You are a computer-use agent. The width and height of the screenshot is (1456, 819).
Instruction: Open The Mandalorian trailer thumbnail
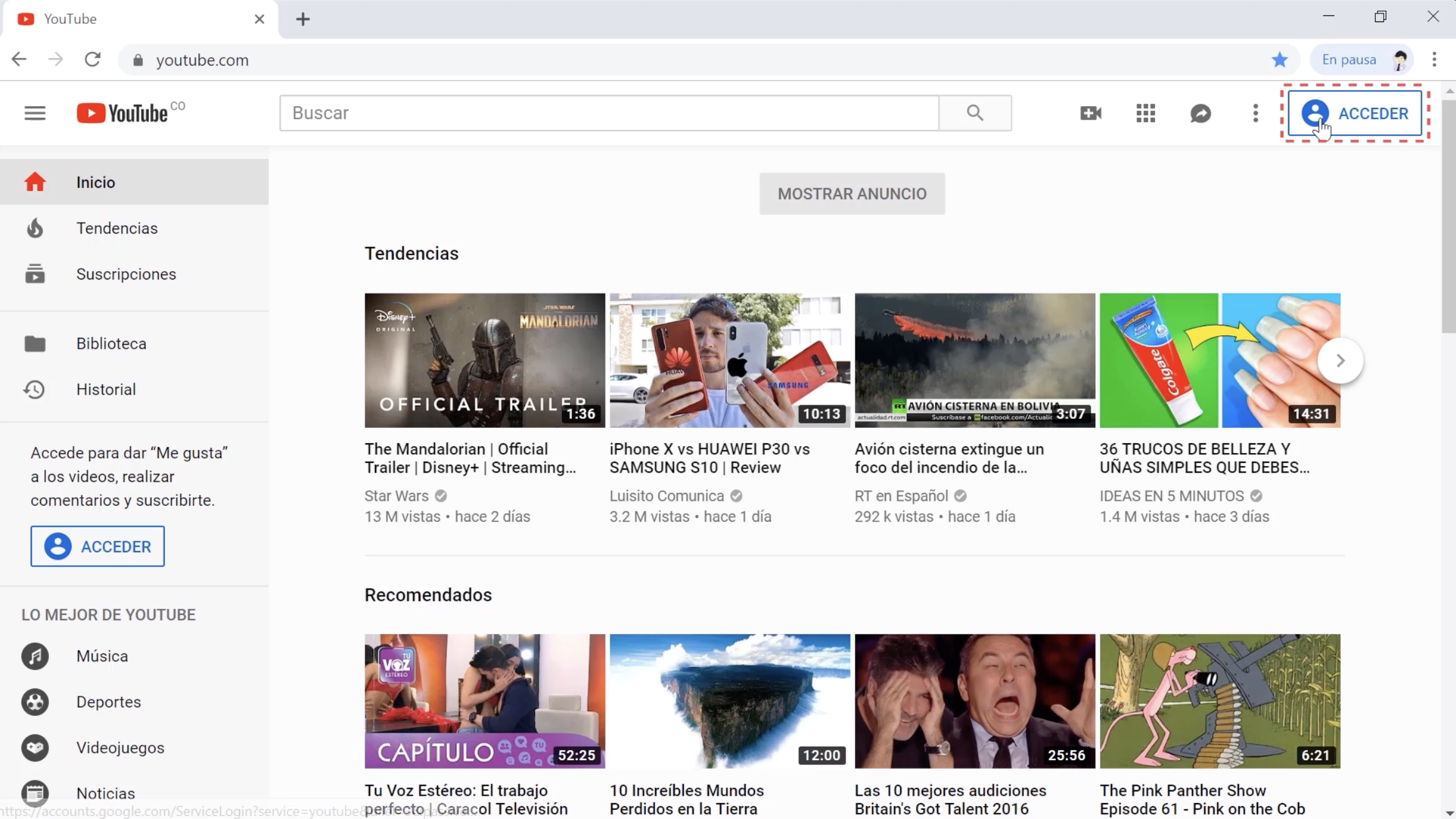click(x=484, y=360)
